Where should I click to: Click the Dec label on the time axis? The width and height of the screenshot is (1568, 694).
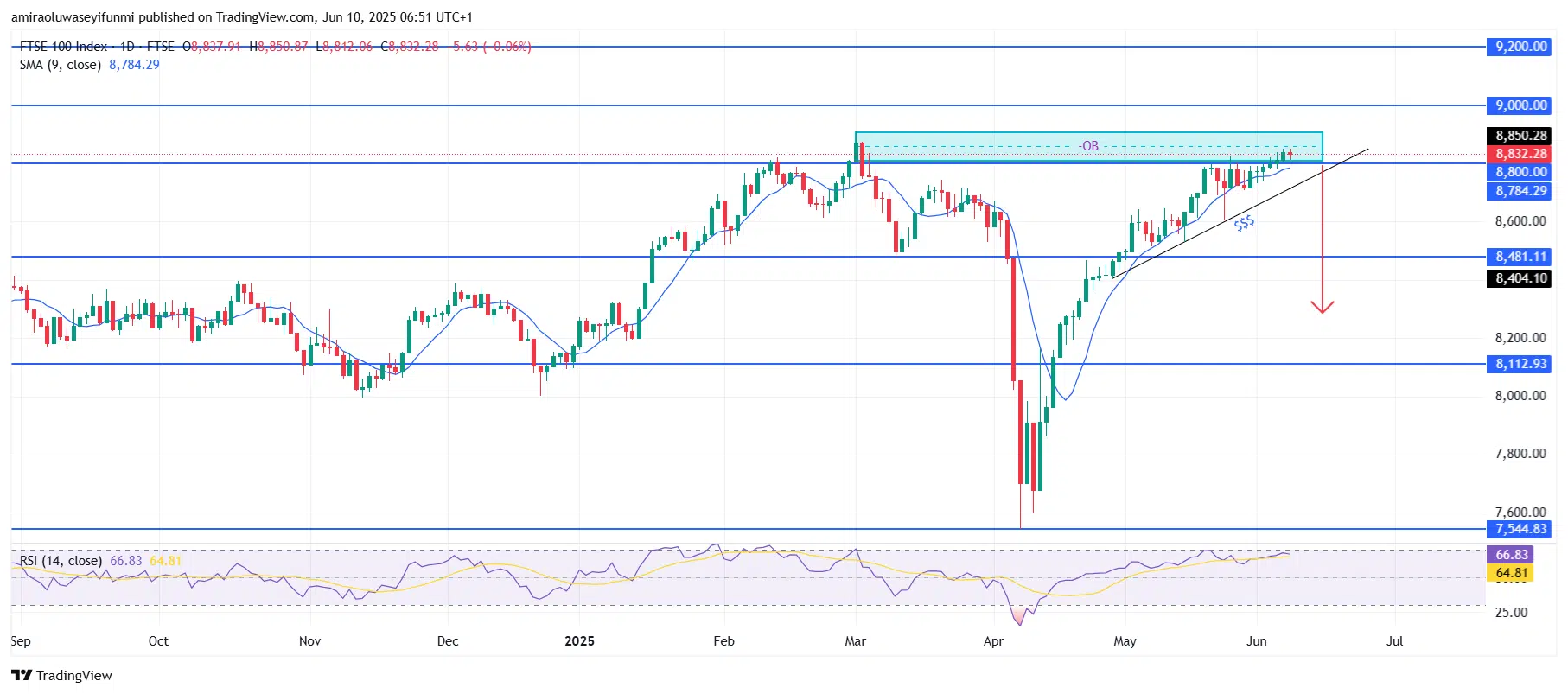tap(448, 641)
